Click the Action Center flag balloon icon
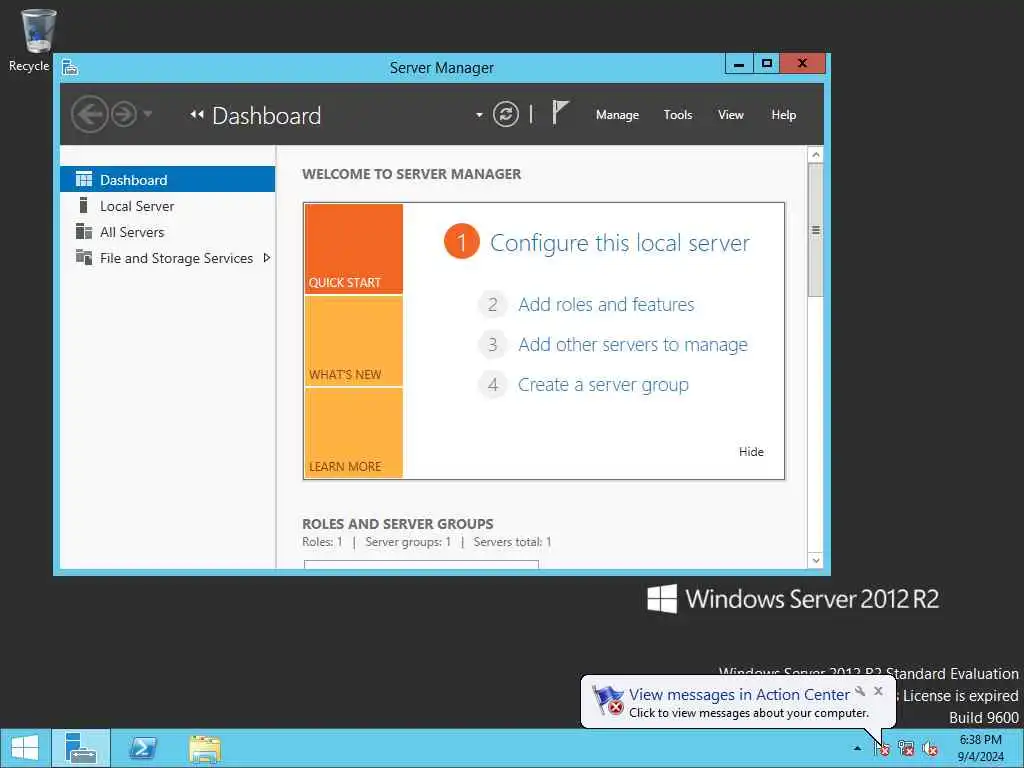This screenshot has width=1024, height=768. tap(608, 700)
